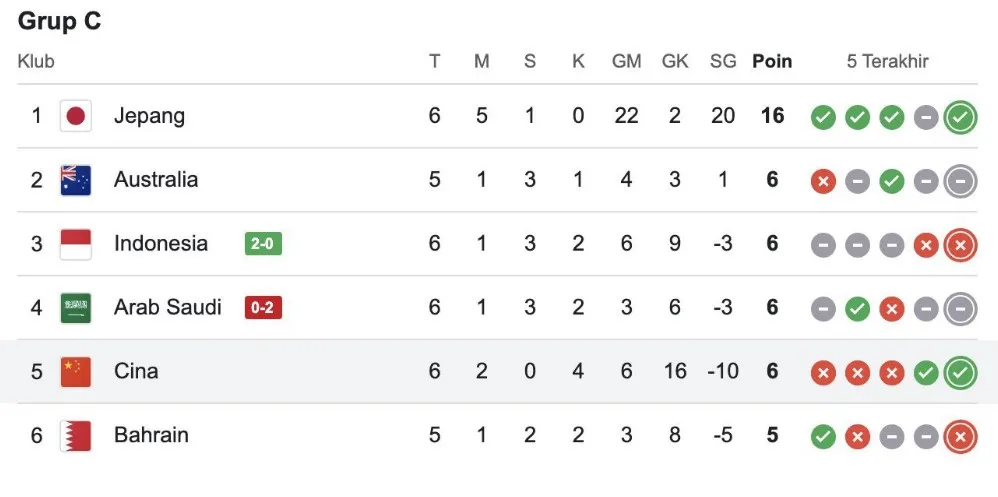Viewport: 998px width, 497px height.
Task: Click the Indonesia flag icon
Action: (x=75, y=244)
